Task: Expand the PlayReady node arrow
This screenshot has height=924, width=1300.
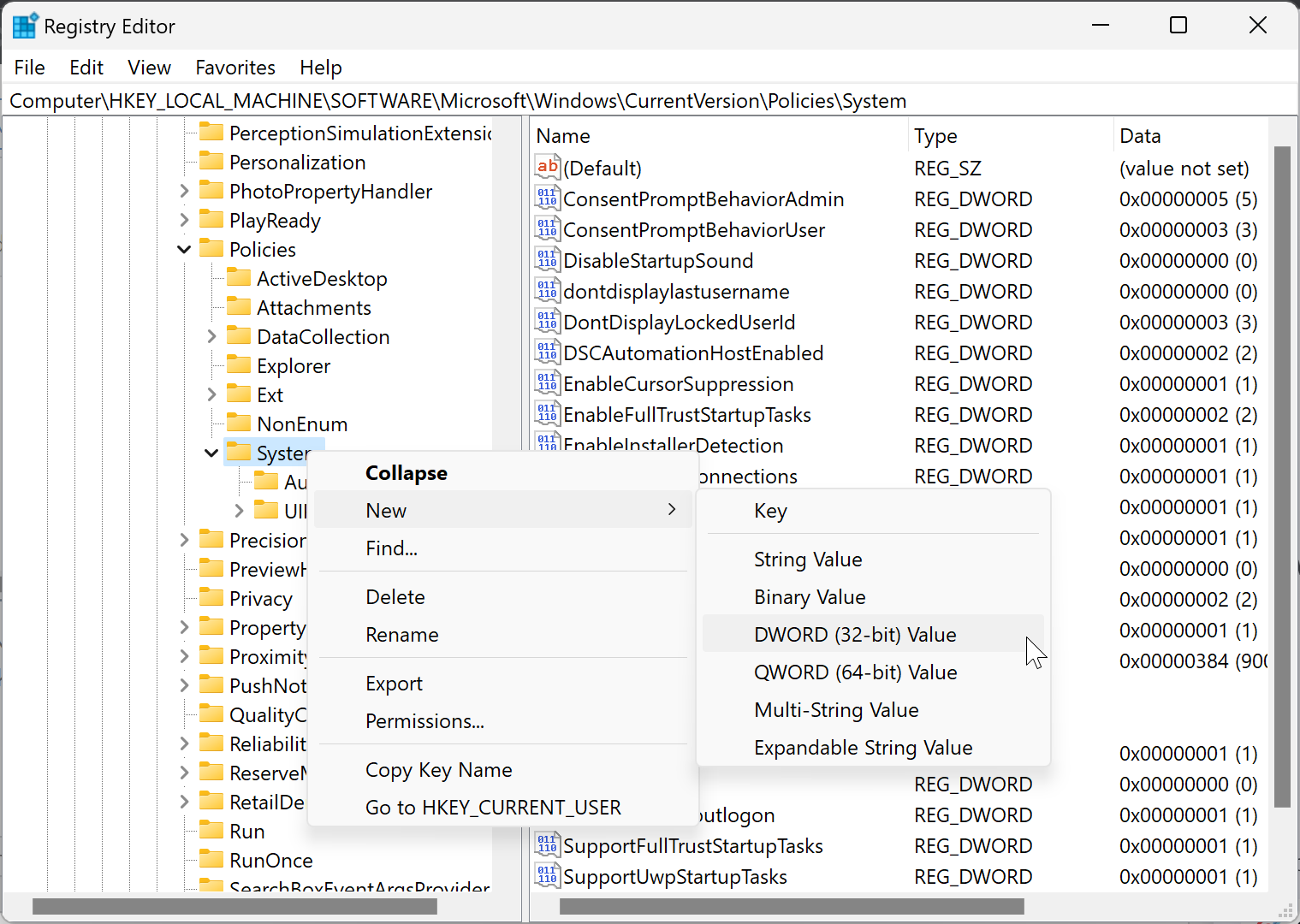Action: (184, 220)
